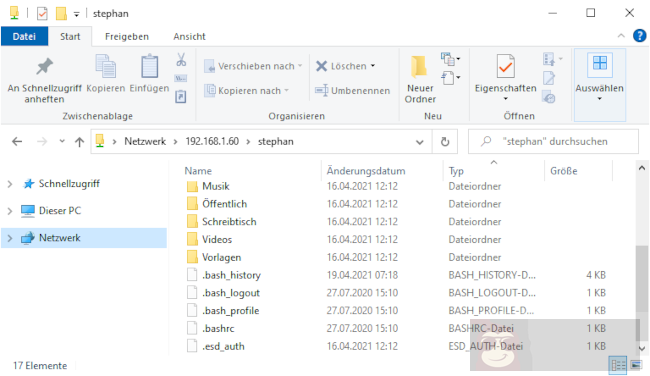Expand the Schnellzugriff tree node
Viewport: 650px width, 376px height.
(10, 184)
